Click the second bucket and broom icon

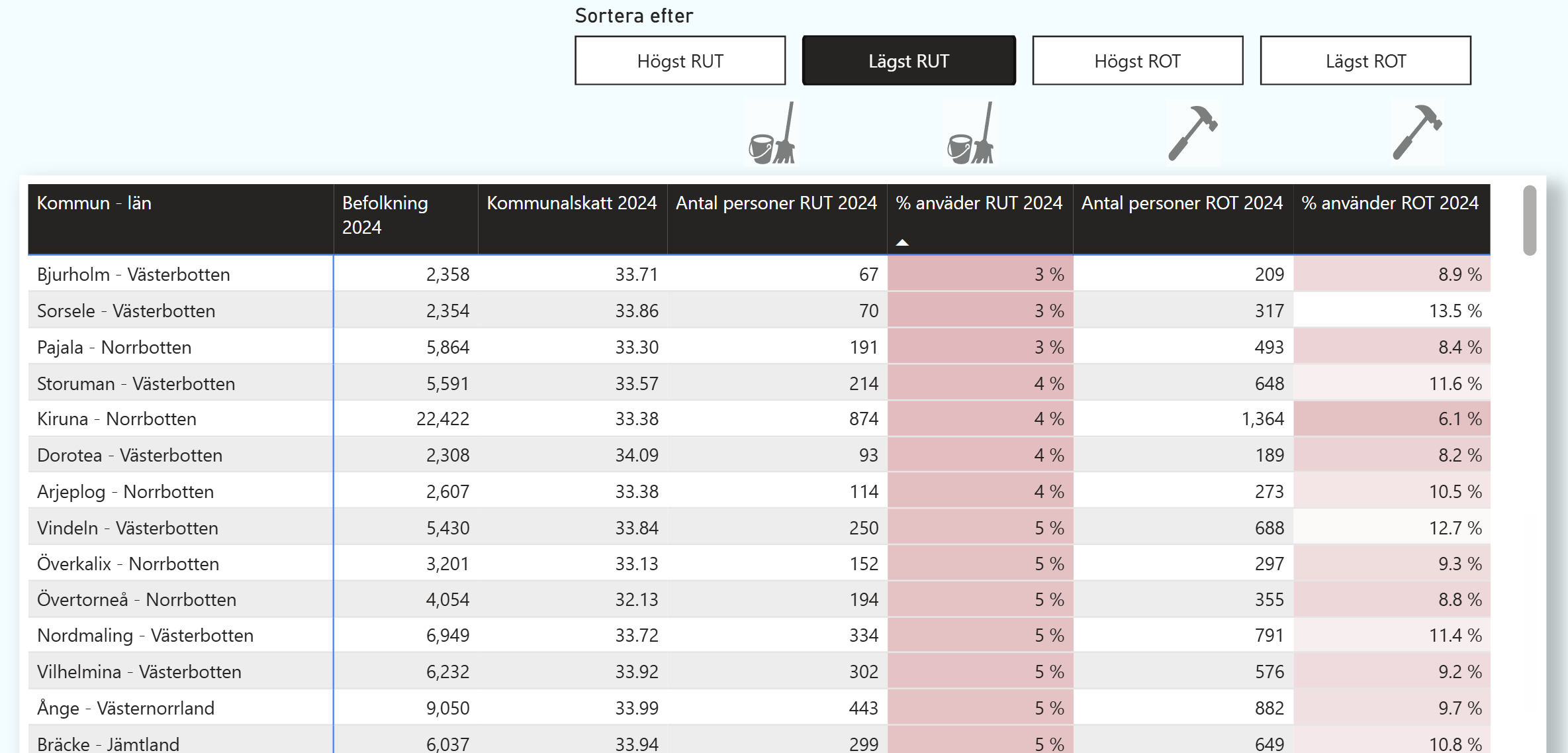pos(970,134)
